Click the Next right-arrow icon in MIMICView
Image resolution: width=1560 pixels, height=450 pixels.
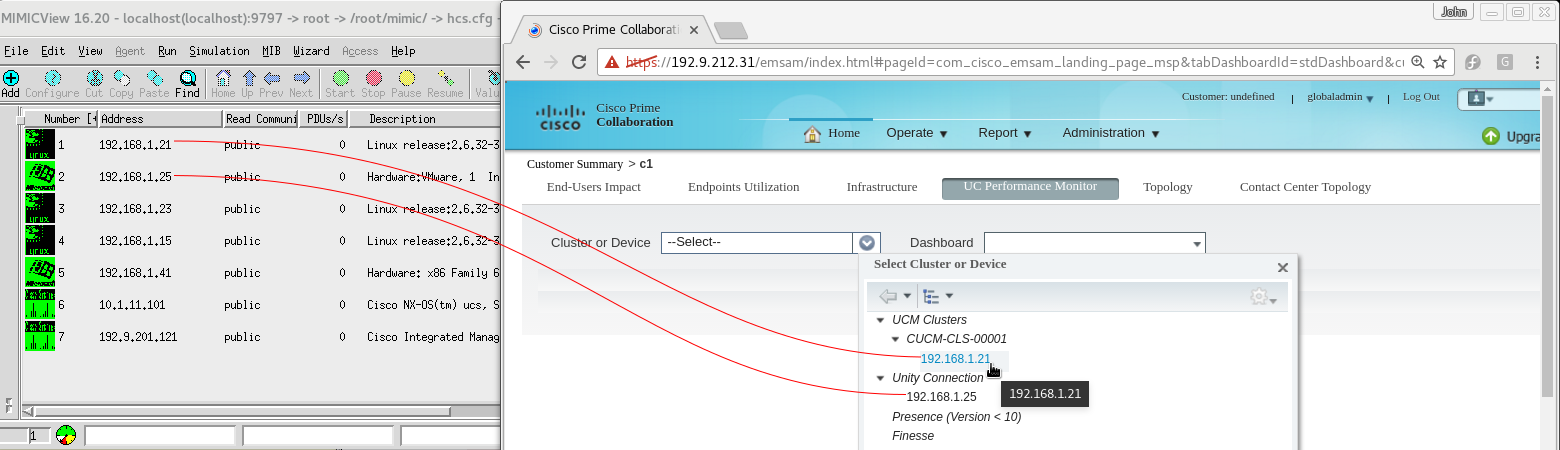point(300,78)
